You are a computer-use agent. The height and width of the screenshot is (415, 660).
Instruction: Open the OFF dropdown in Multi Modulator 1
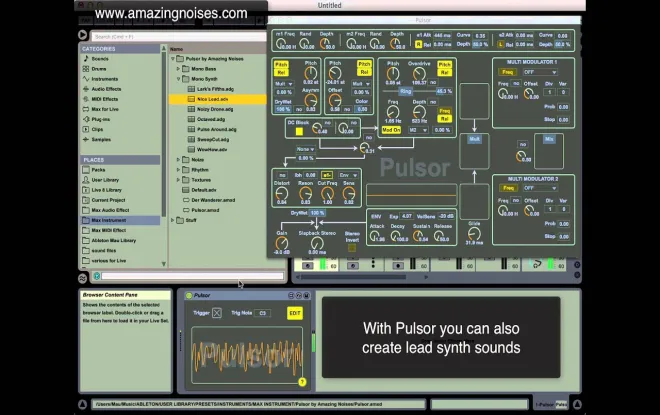click(x=540, y=72)
